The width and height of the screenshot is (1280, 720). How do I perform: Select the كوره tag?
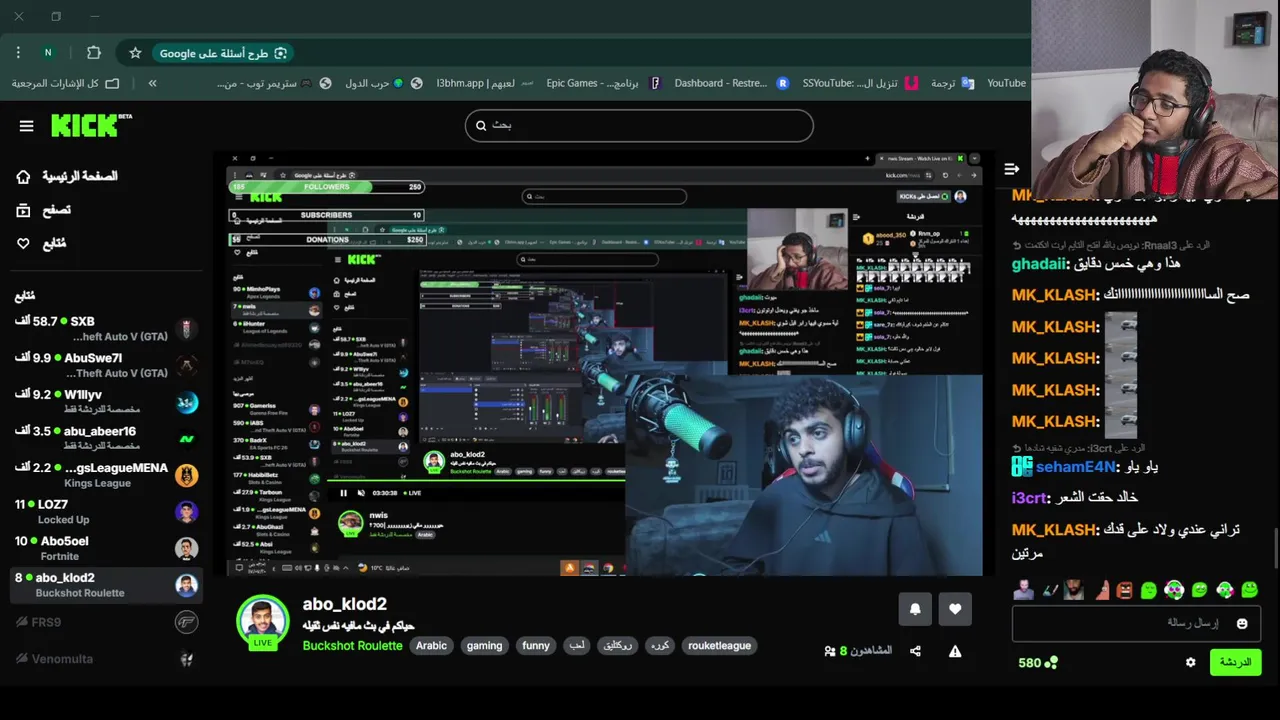tap(660, 646)
